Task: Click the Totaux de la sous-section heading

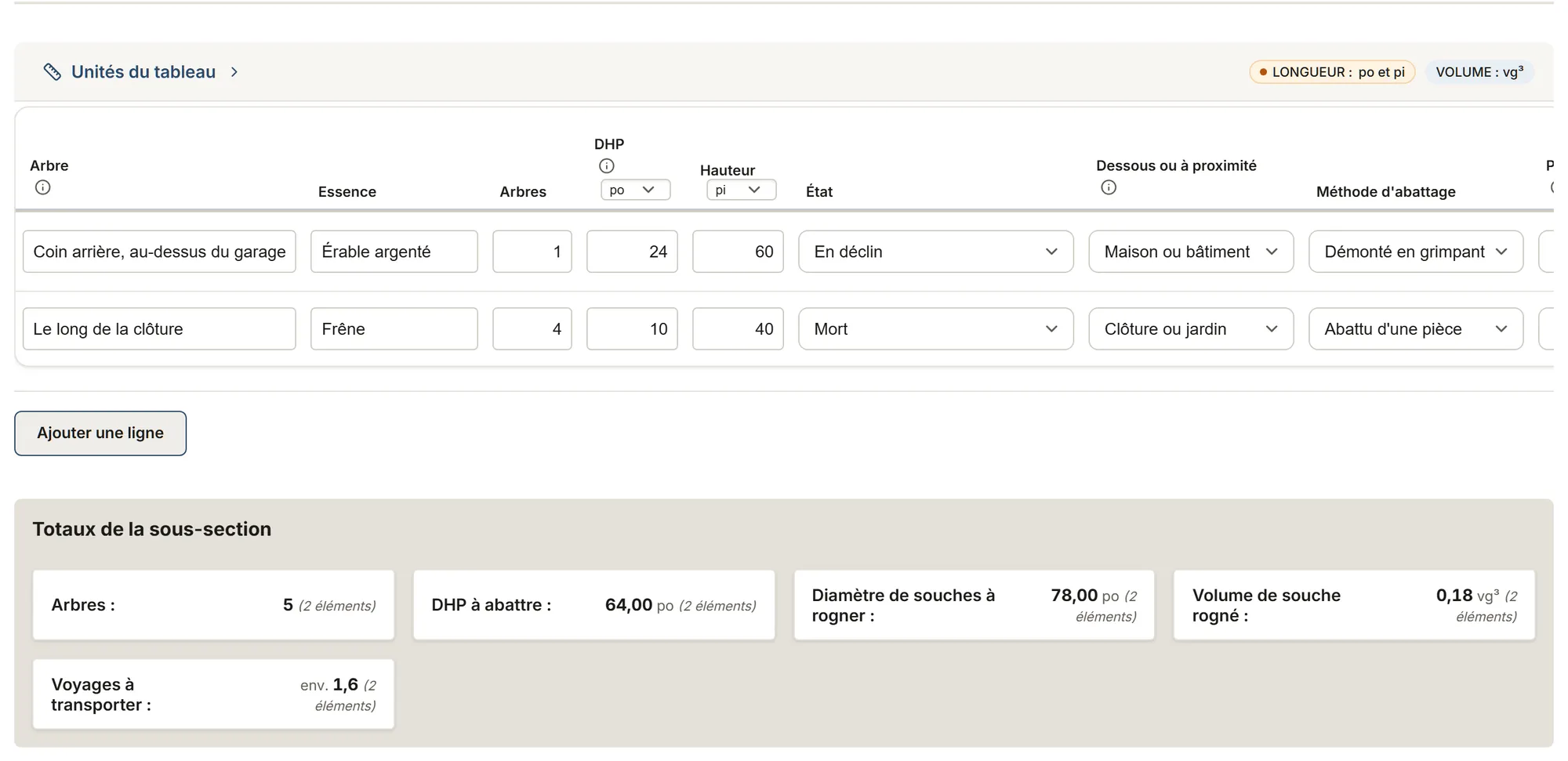Action: [x=152, y=529]
